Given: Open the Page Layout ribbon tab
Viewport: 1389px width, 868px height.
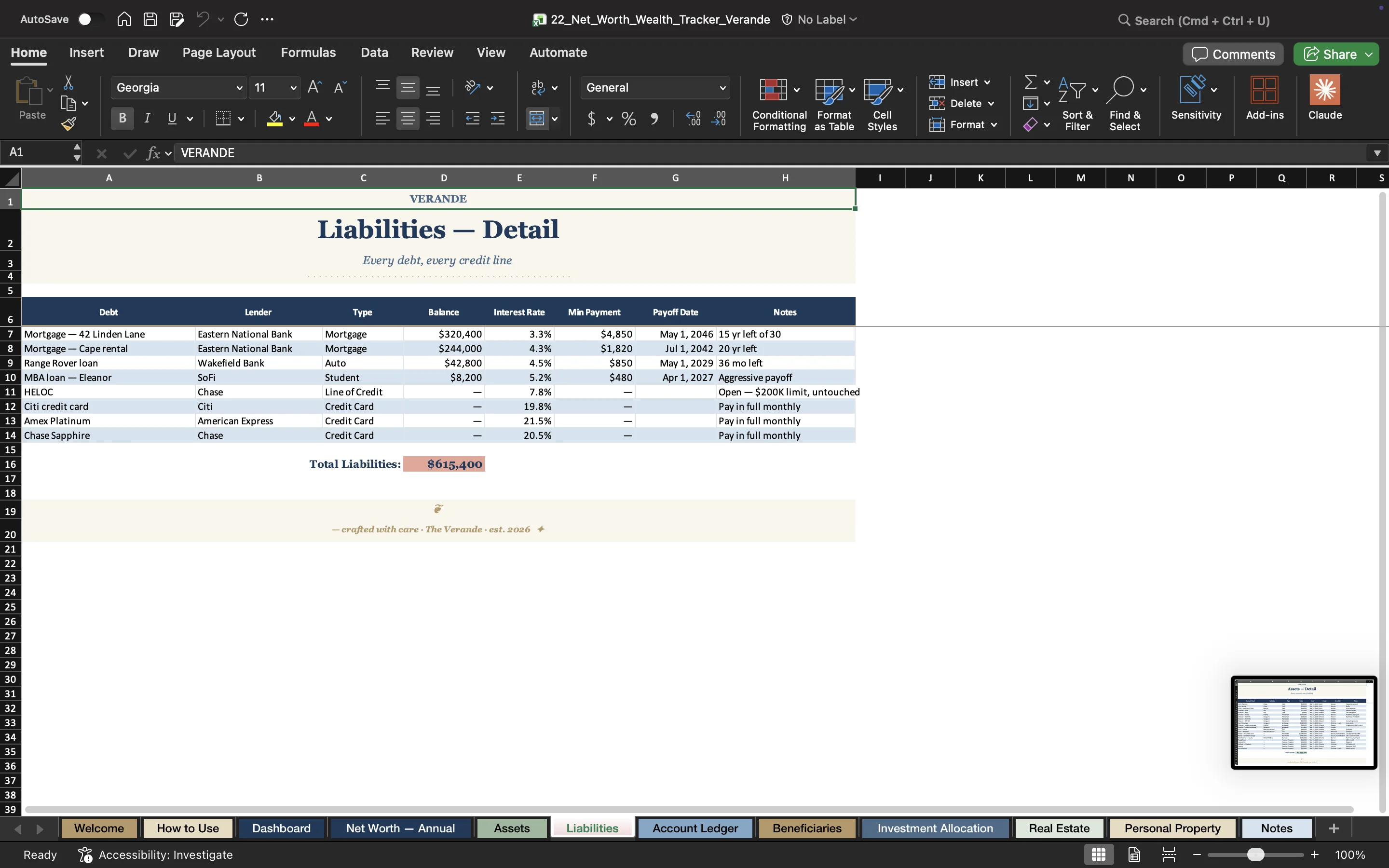Looking at the screenshot, I should pos(218,52).
